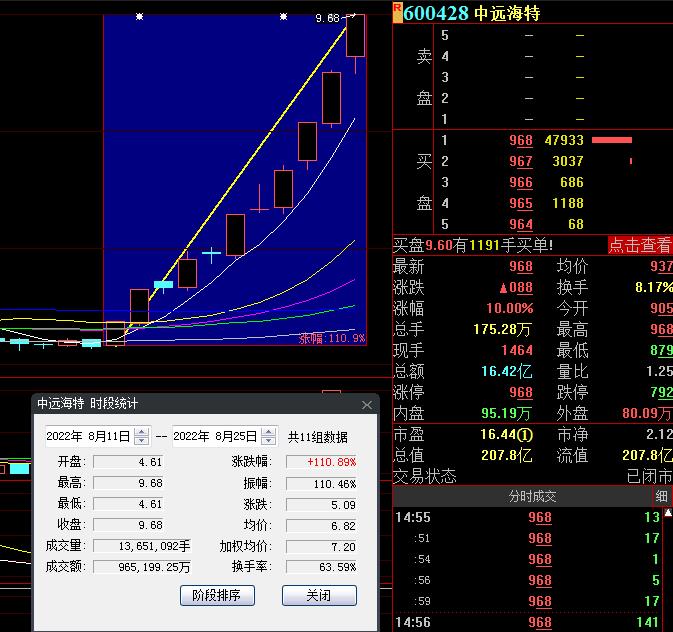Screen dimensions: 673x632
Task: Click the 市盈 (I) info indicator
Action: pyautogui.click(x=524, y=435)
